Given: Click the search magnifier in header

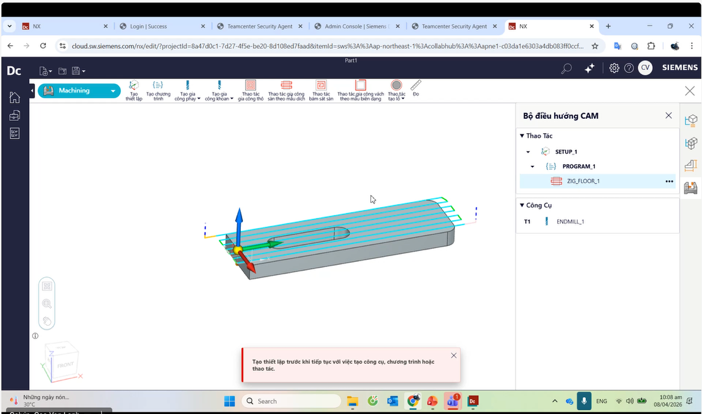Looking at the screenshot, I should click(x=566, y=69).
